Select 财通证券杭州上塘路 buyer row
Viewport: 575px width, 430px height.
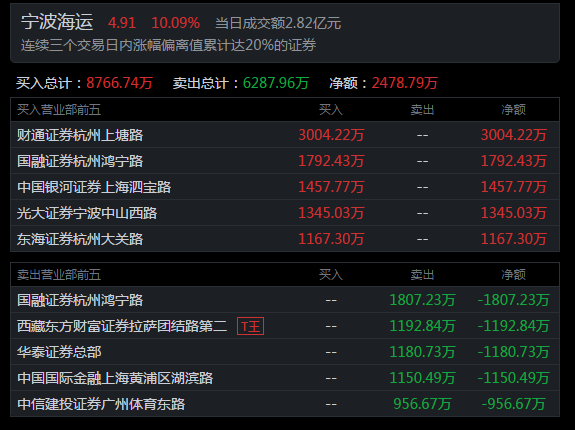(x=285, y=135)
